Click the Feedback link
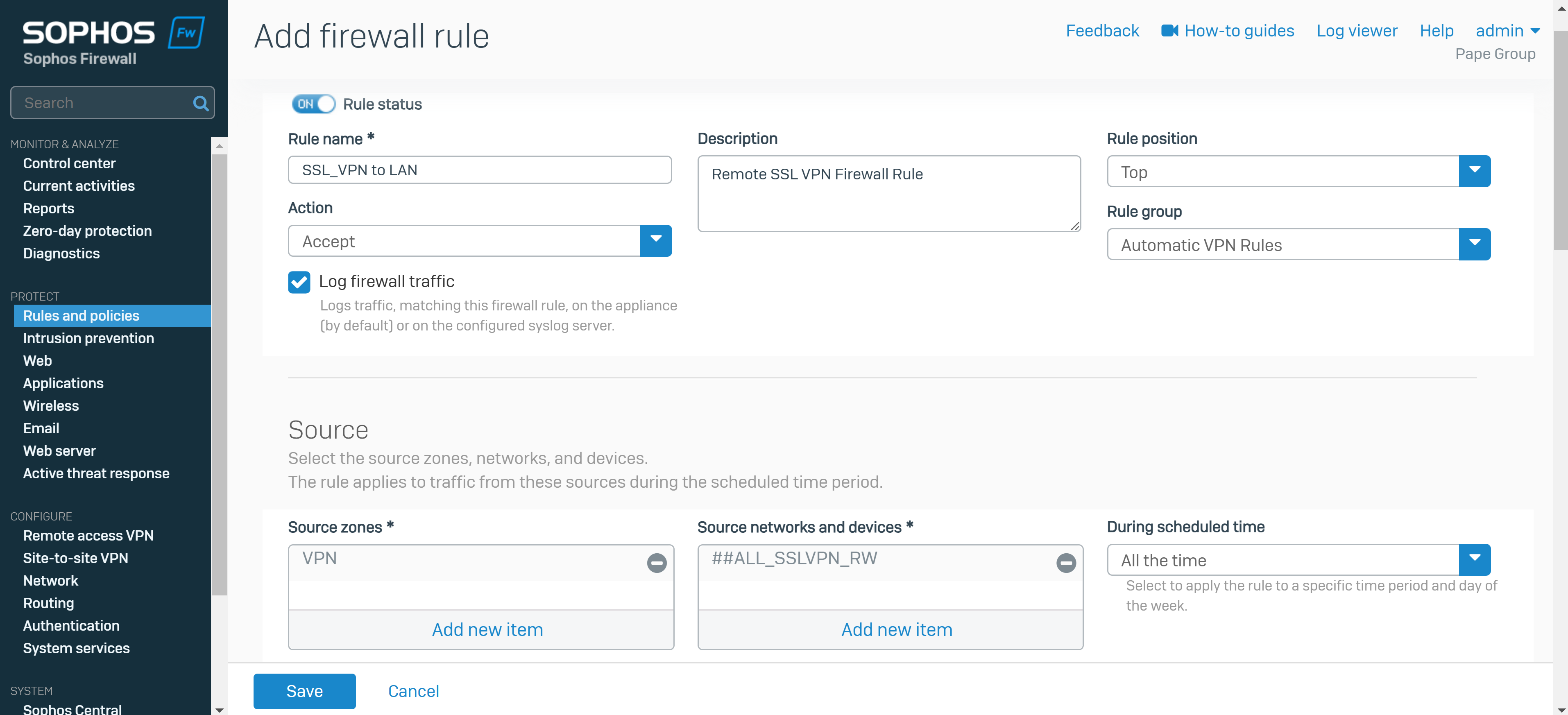This screenshot has height=715, width=1568. pyautogui.click(x=1102, y=30)
